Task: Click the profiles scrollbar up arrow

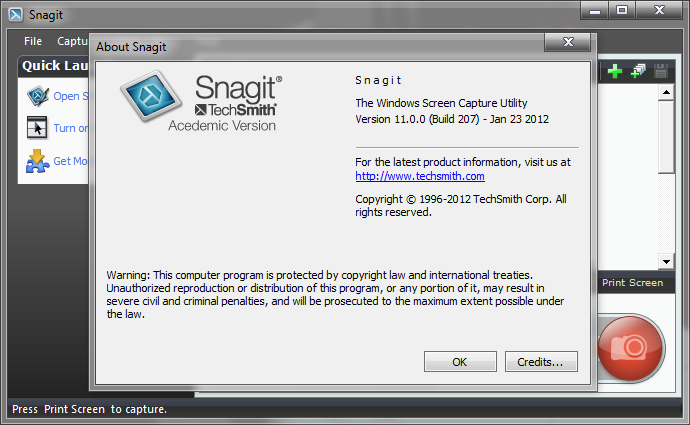Action: point(666,92)
